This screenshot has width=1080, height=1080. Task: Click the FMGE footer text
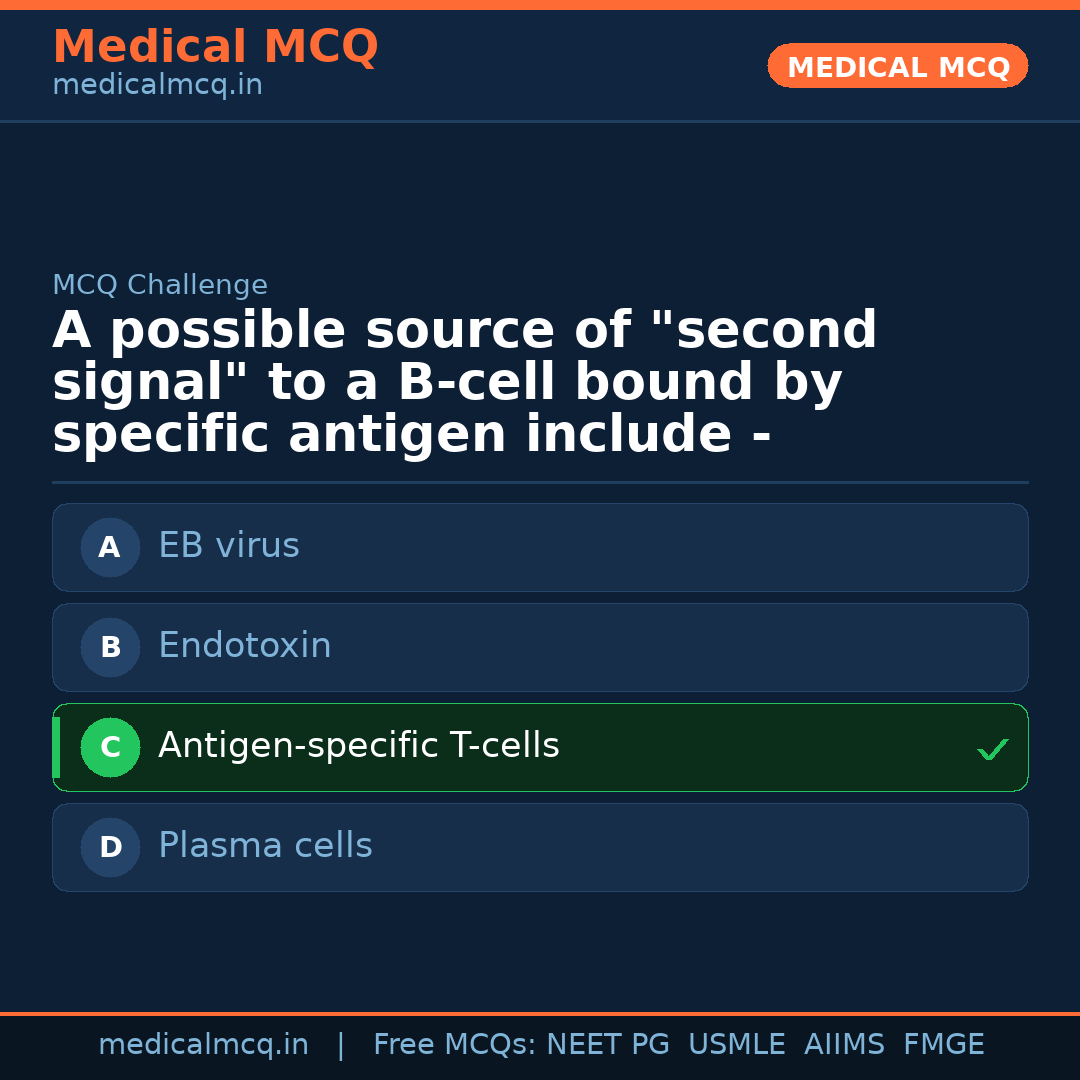click(x=944, y=1045)
